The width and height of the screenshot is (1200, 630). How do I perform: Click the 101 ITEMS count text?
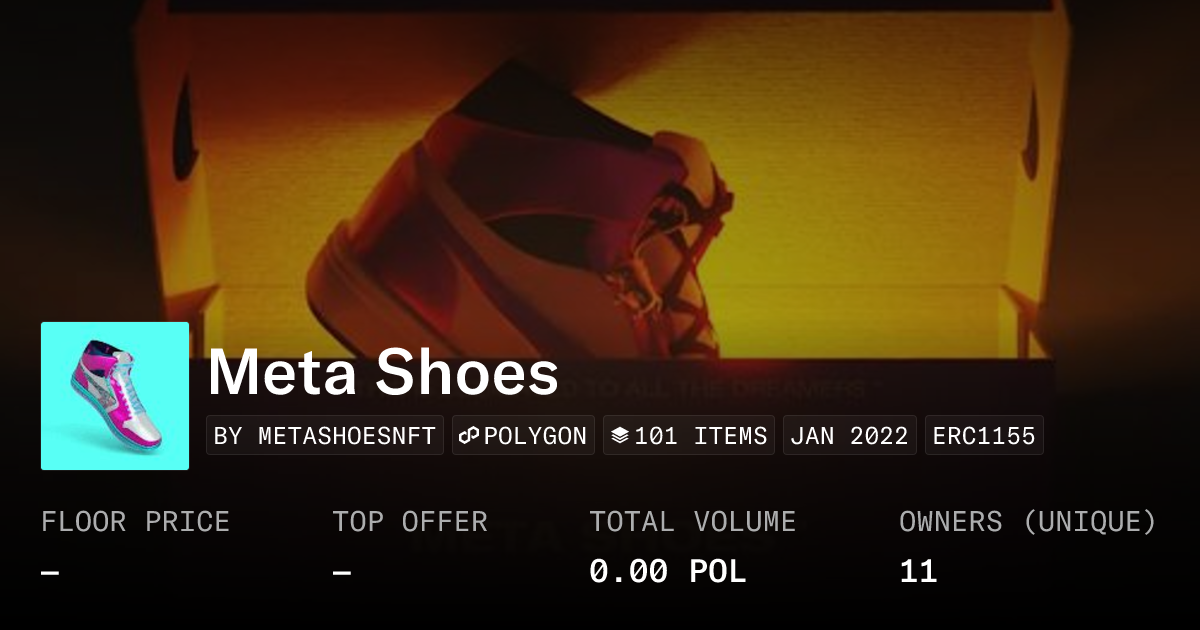click(700, 436)
